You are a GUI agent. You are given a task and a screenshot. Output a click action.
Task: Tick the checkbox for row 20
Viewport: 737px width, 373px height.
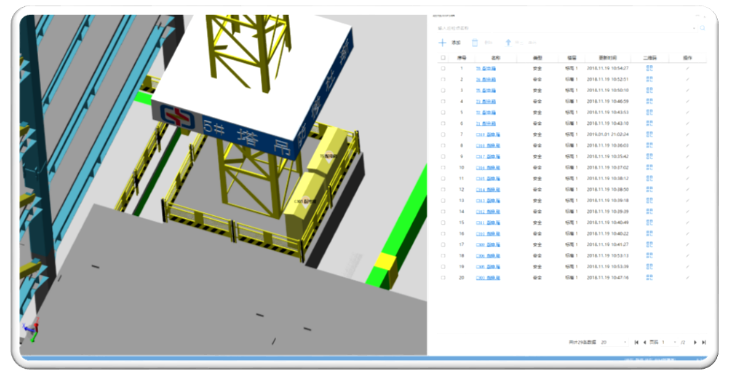443,278
